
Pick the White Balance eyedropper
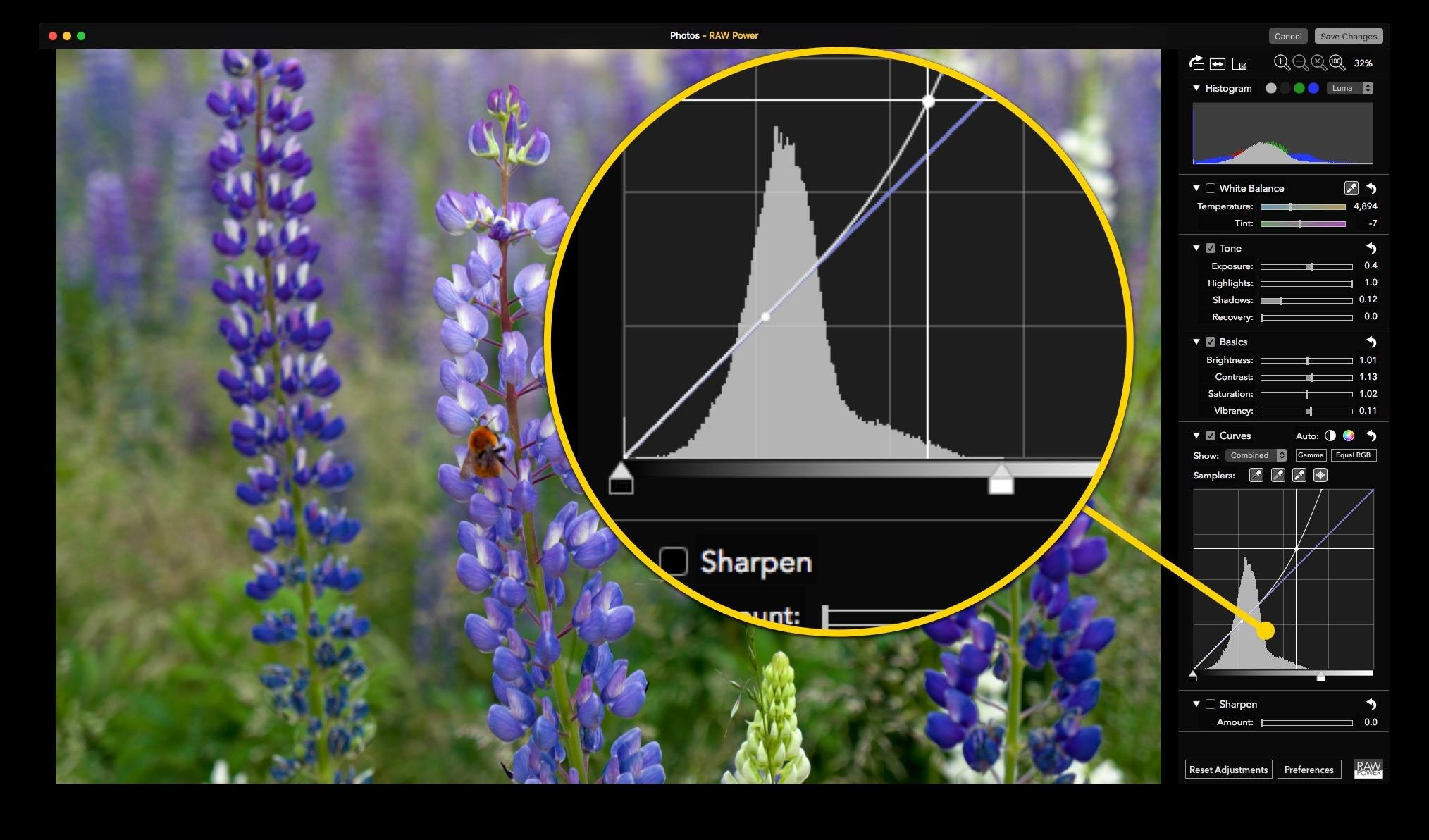coord(1351,188)
